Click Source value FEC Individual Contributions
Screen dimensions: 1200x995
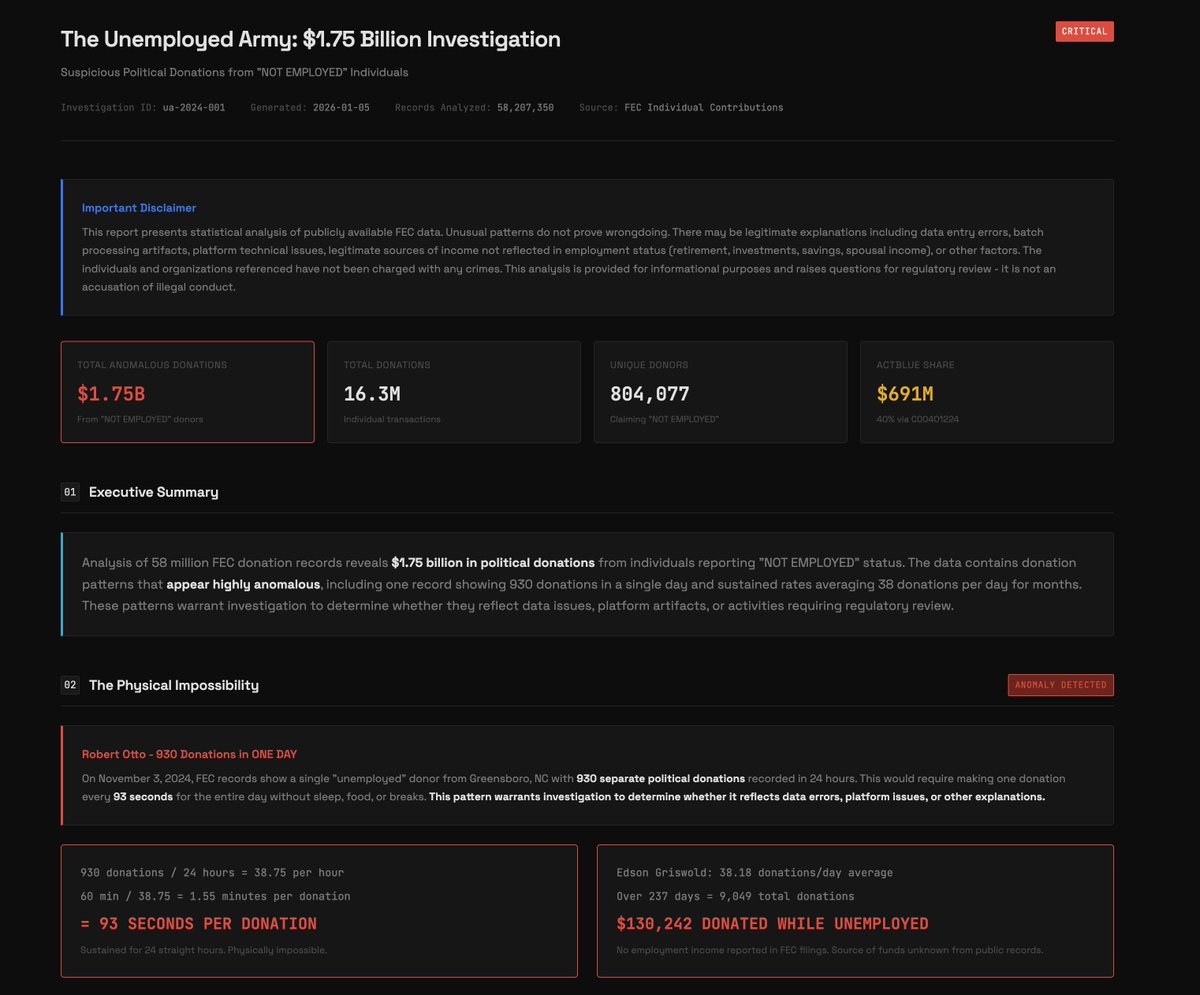coord(704,107)
